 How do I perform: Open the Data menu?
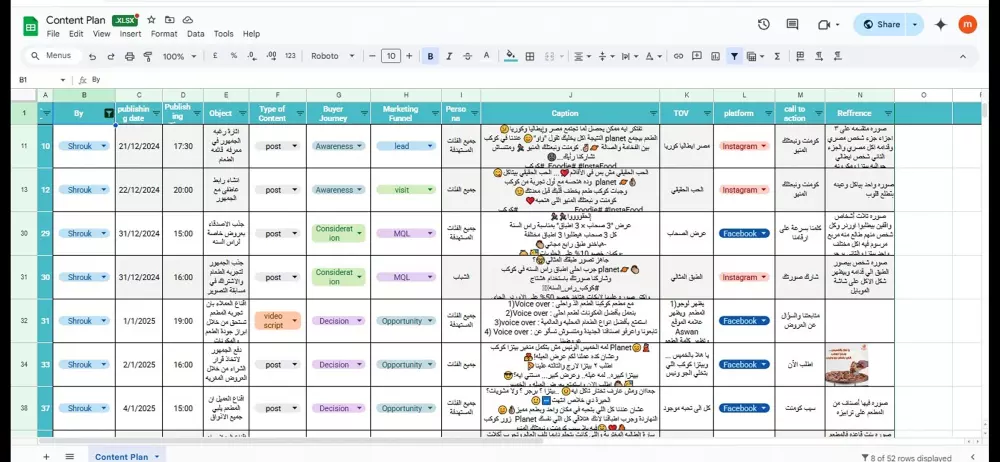(196, 34)
